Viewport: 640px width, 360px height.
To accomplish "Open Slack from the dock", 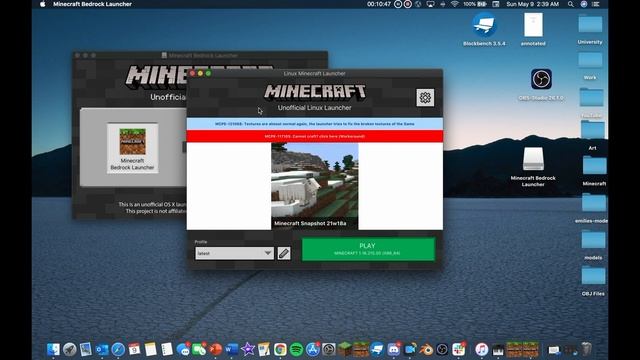I will [x=459, y=350].
